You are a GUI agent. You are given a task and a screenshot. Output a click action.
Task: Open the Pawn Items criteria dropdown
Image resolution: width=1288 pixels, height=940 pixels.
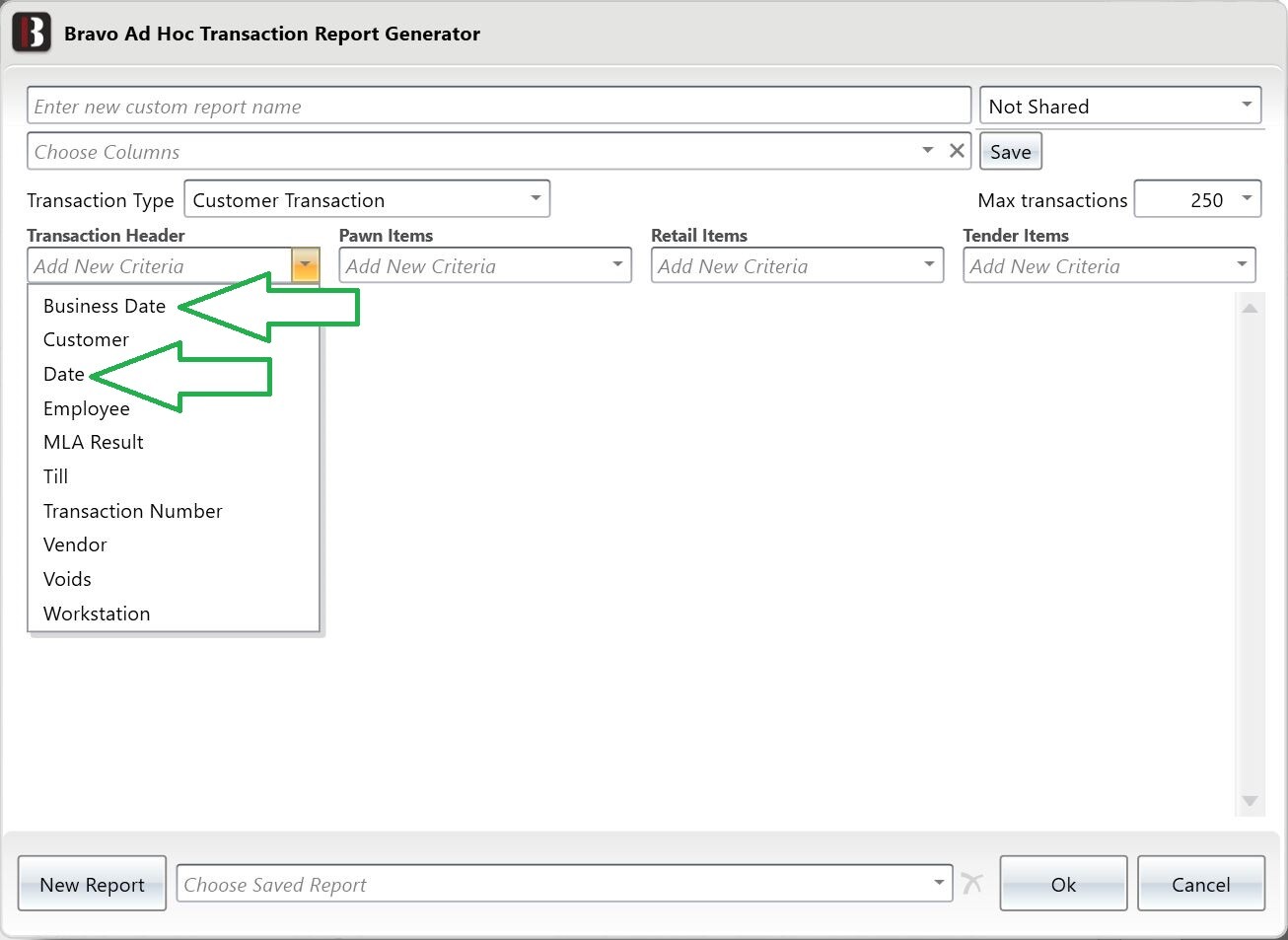(x=485, y=265)
